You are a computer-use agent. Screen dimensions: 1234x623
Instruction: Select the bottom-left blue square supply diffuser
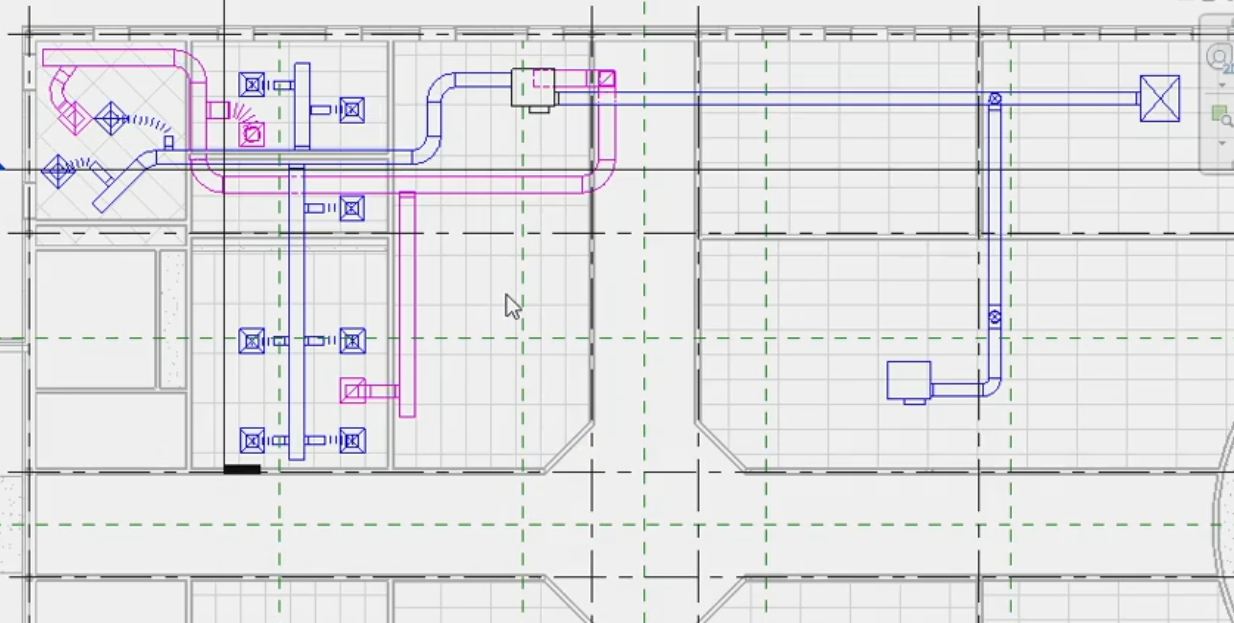tap(252, 440)
